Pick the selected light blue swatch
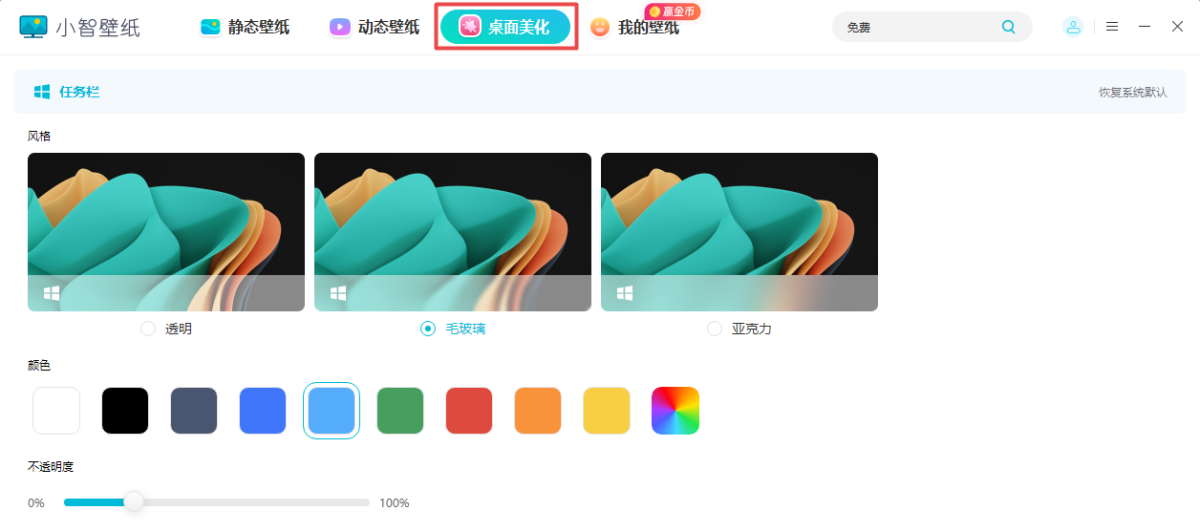Screen dimensions: 1200x532 point(331,411)
